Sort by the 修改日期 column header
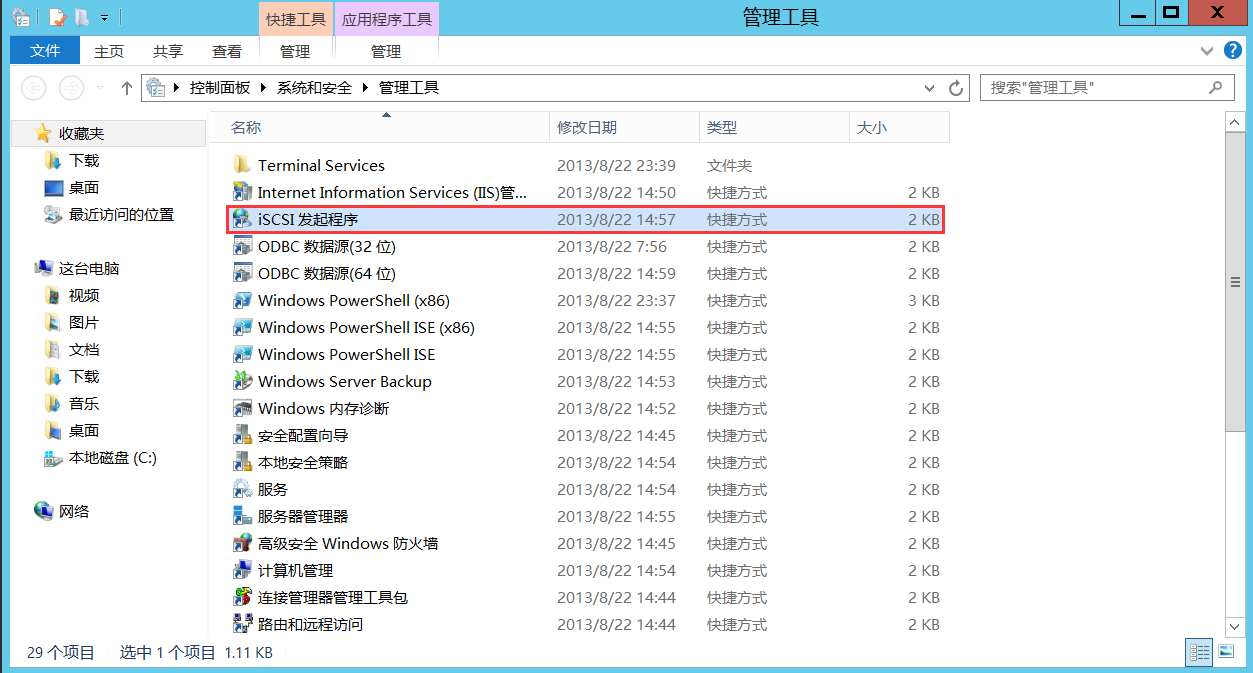The width and height of the screenshot is (1253, 673). coord(624,127)
